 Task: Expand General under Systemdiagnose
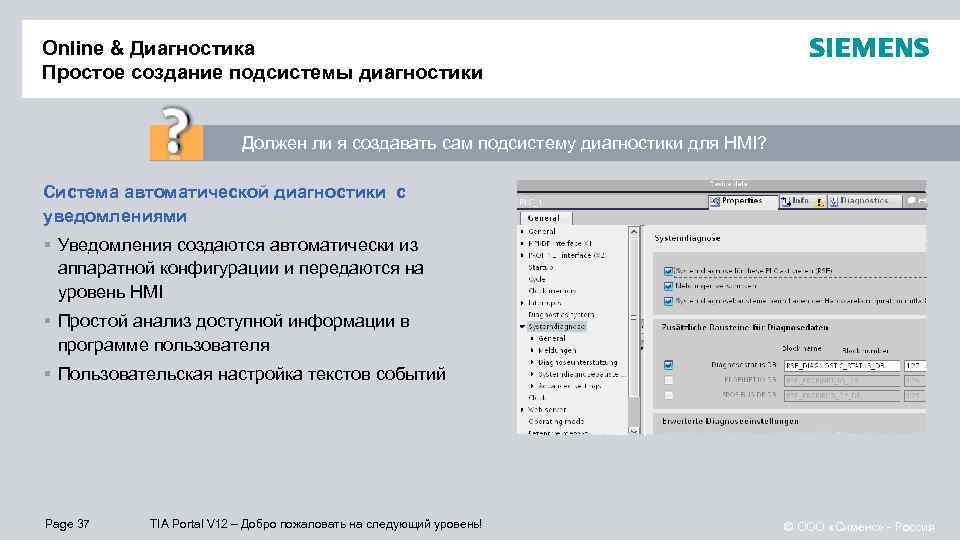532,339
